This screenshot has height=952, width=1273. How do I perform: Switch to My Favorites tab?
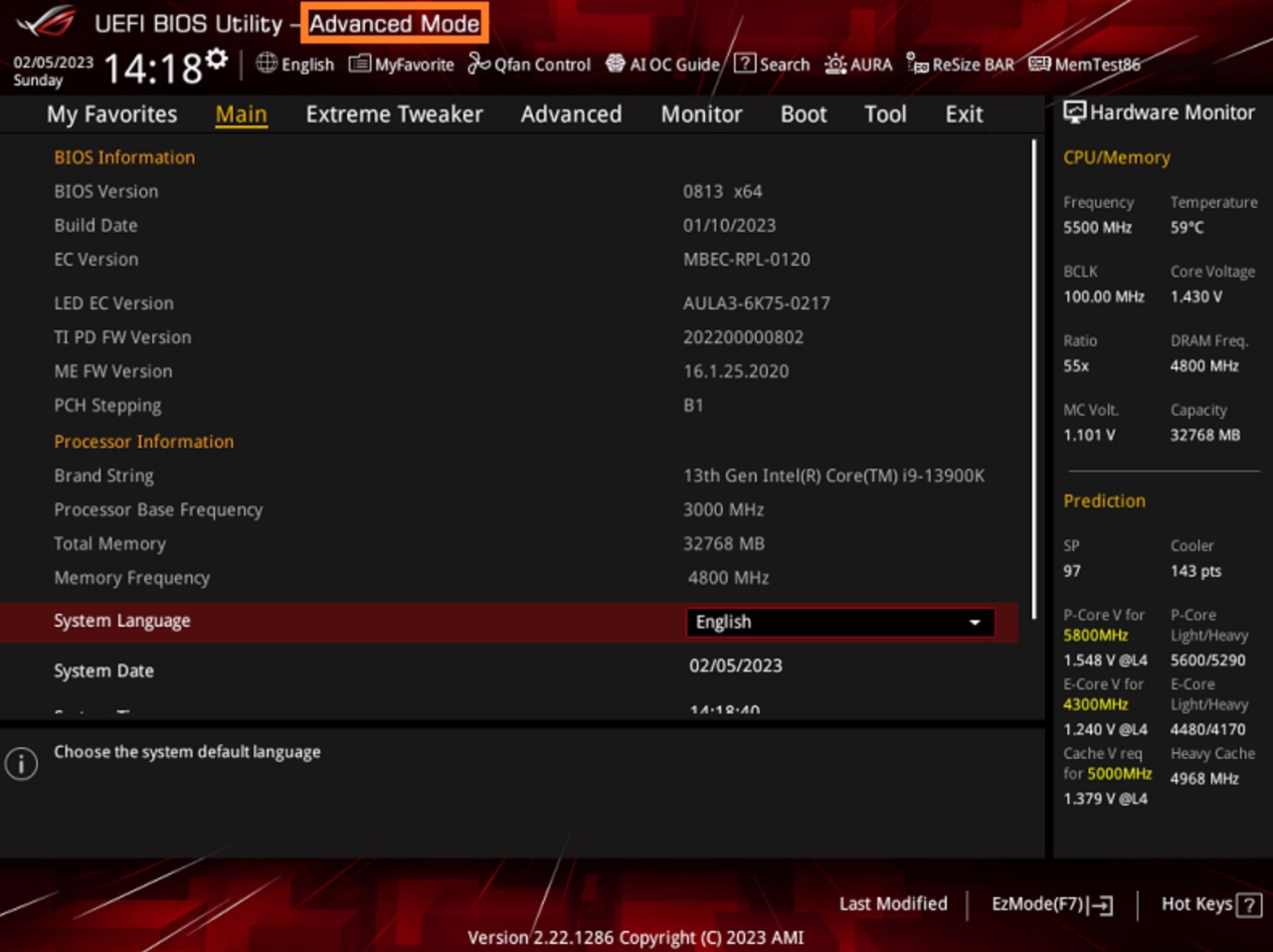click(x=111, y=114)
